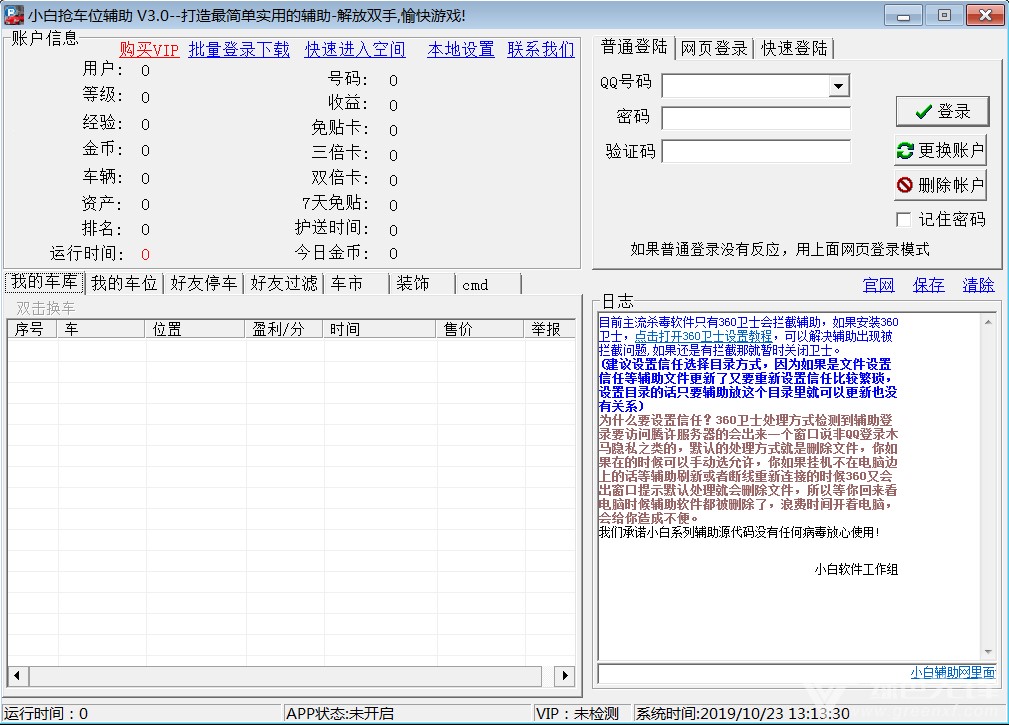Select the 车市 tab
Viewport: 1009px width, 725px height.
tap(356, 284)
